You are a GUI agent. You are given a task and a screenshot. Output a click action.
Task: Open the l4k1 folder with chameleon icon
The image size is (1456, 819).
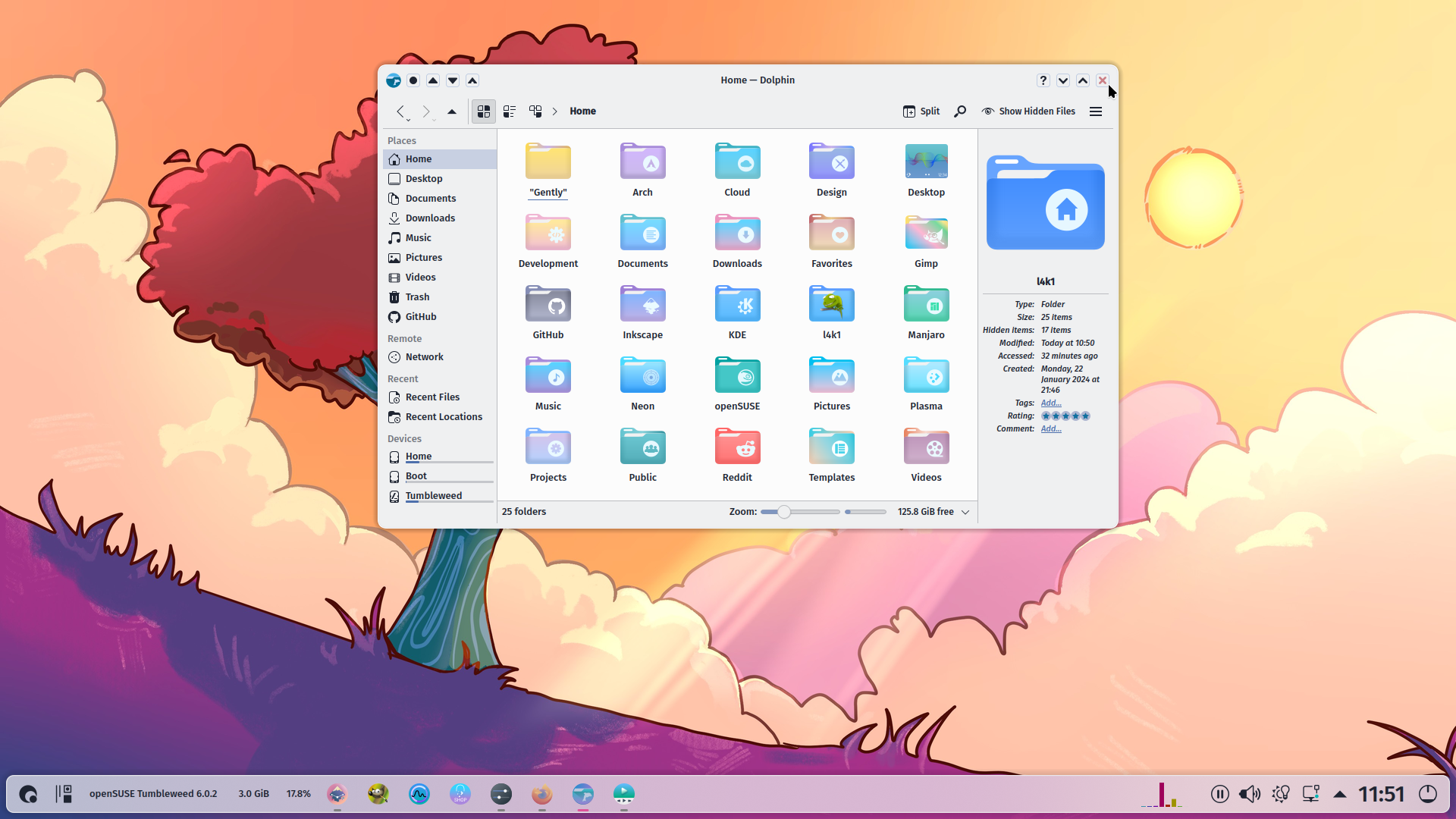pyautogui.click(x=832, y=313)
